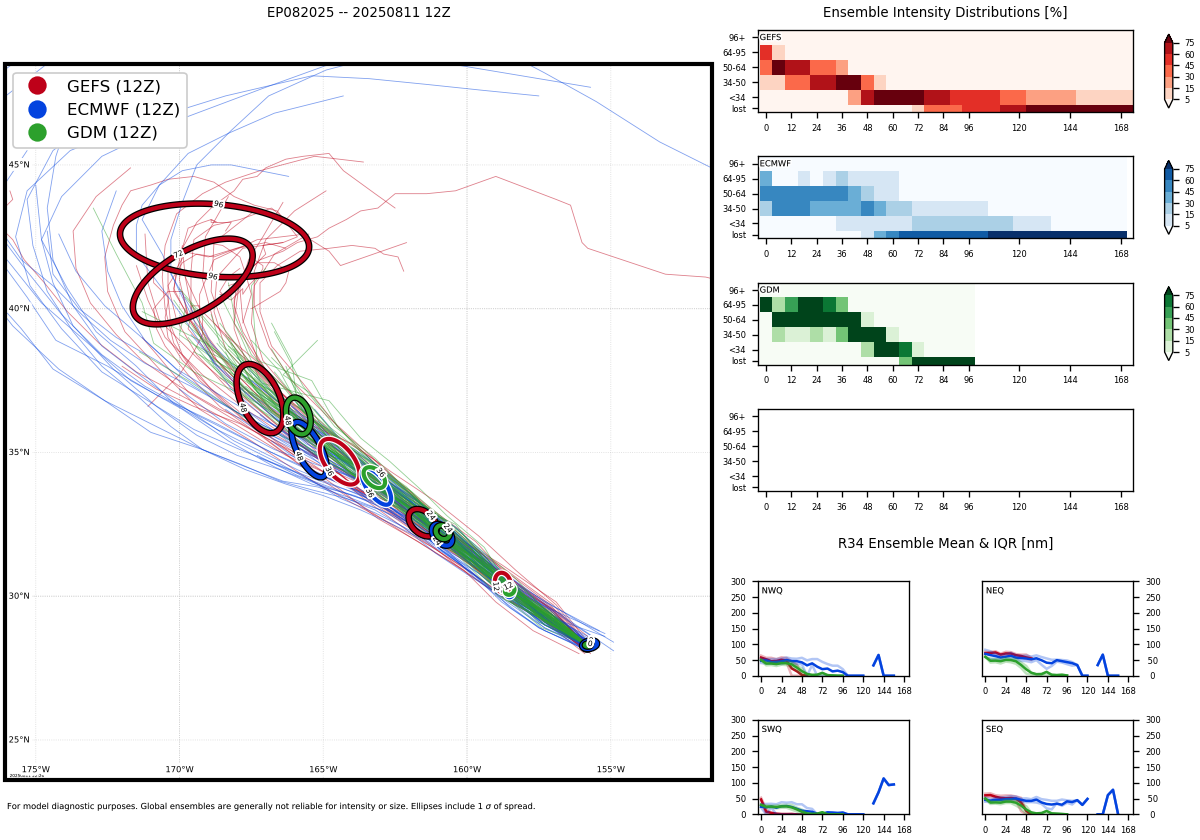Viewport: 1200px width, 840px height.
Task: Click the "R34 Ensemble Mean & IQR [nm]" heading
Action: click(945, 543)
